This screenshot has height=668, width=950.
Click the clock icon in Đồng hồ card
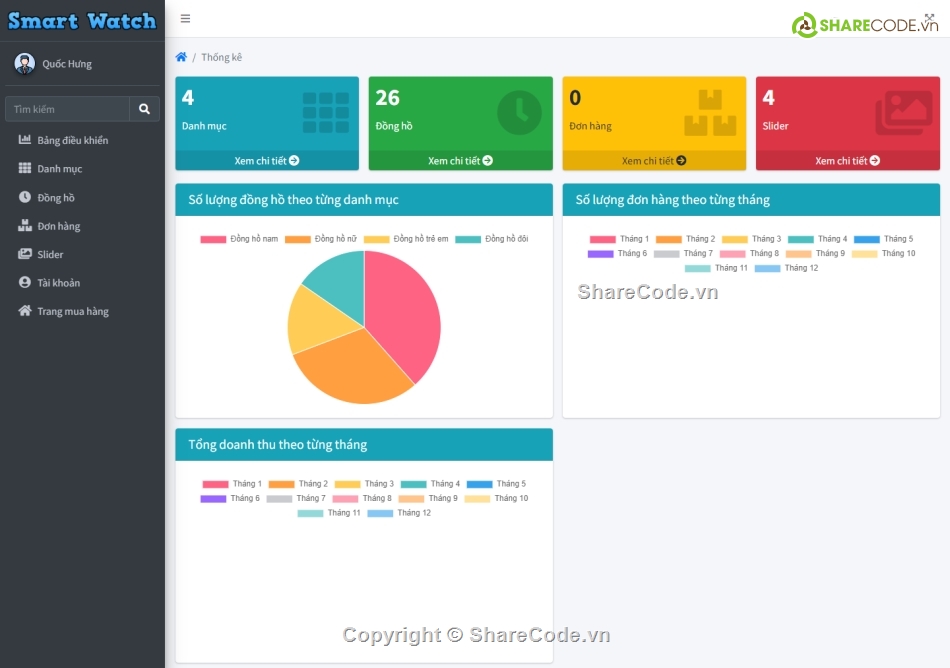point(519,112)
